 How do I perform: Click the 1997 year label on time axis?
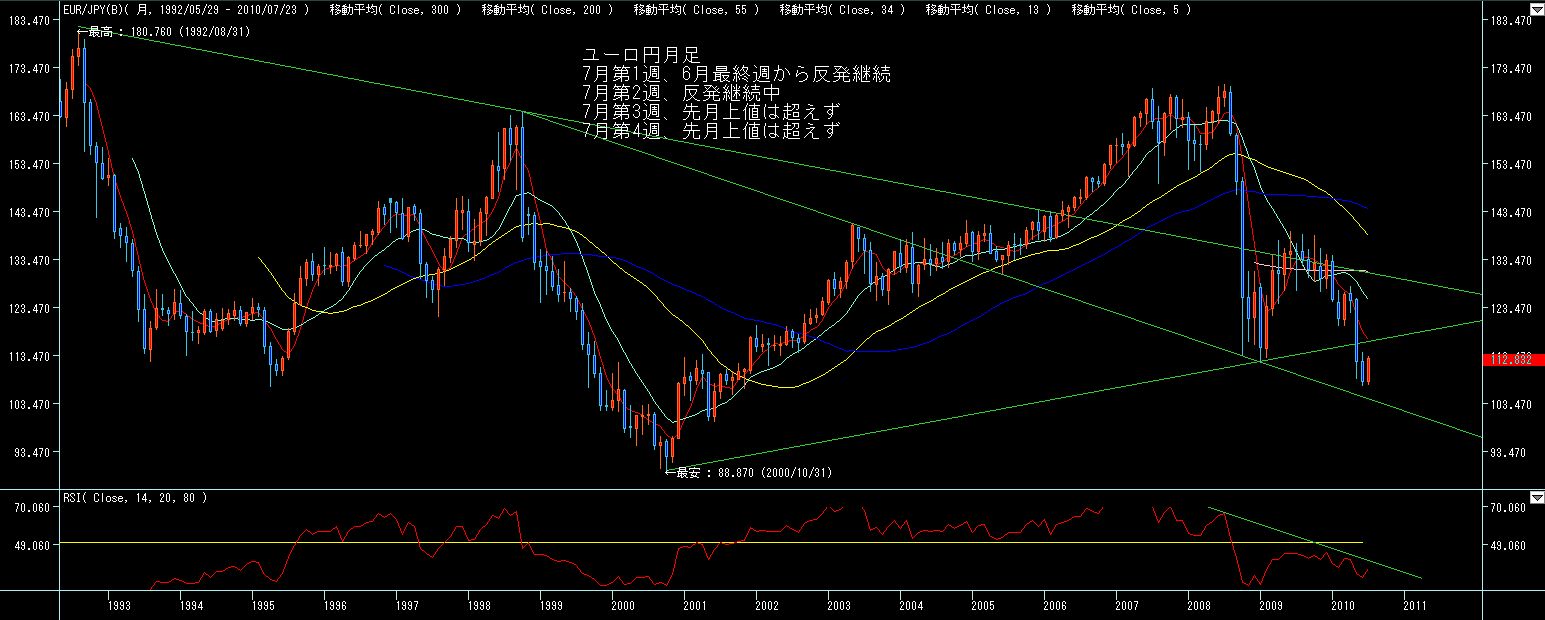[406, 605]
